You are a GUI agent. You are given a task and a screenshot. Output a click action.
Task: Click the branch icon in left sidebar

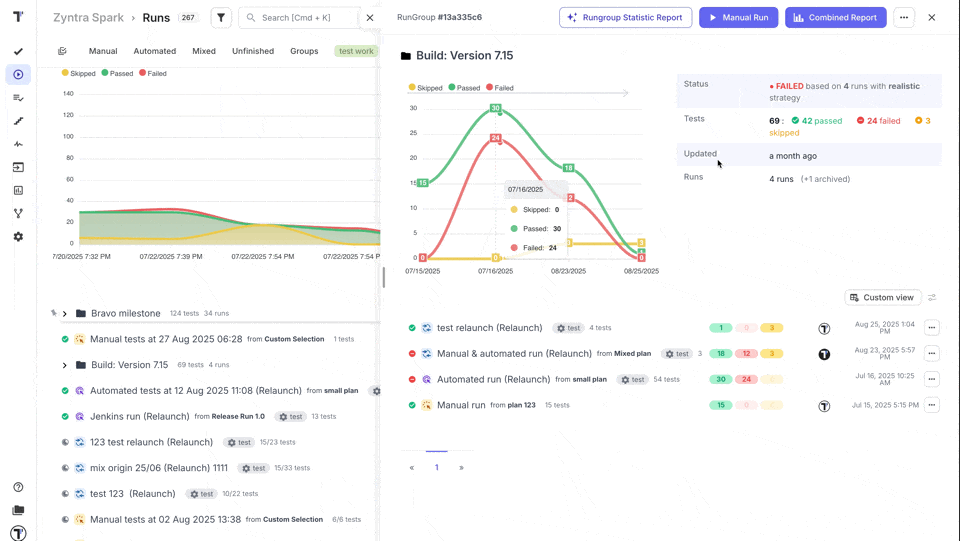pyautogui.click(x=18, y=214)
